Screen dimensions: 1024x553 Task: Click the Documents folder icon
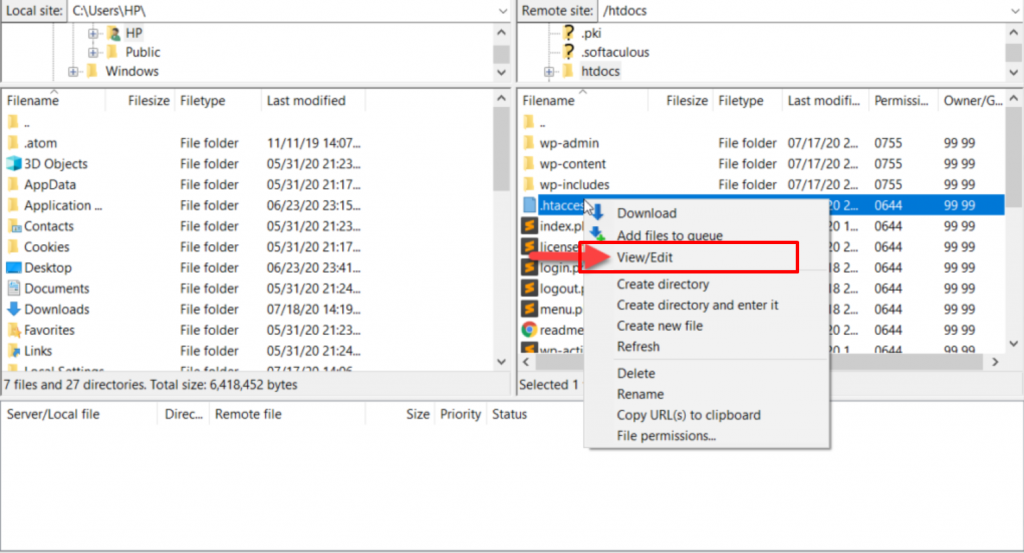[x=14, y=289]
